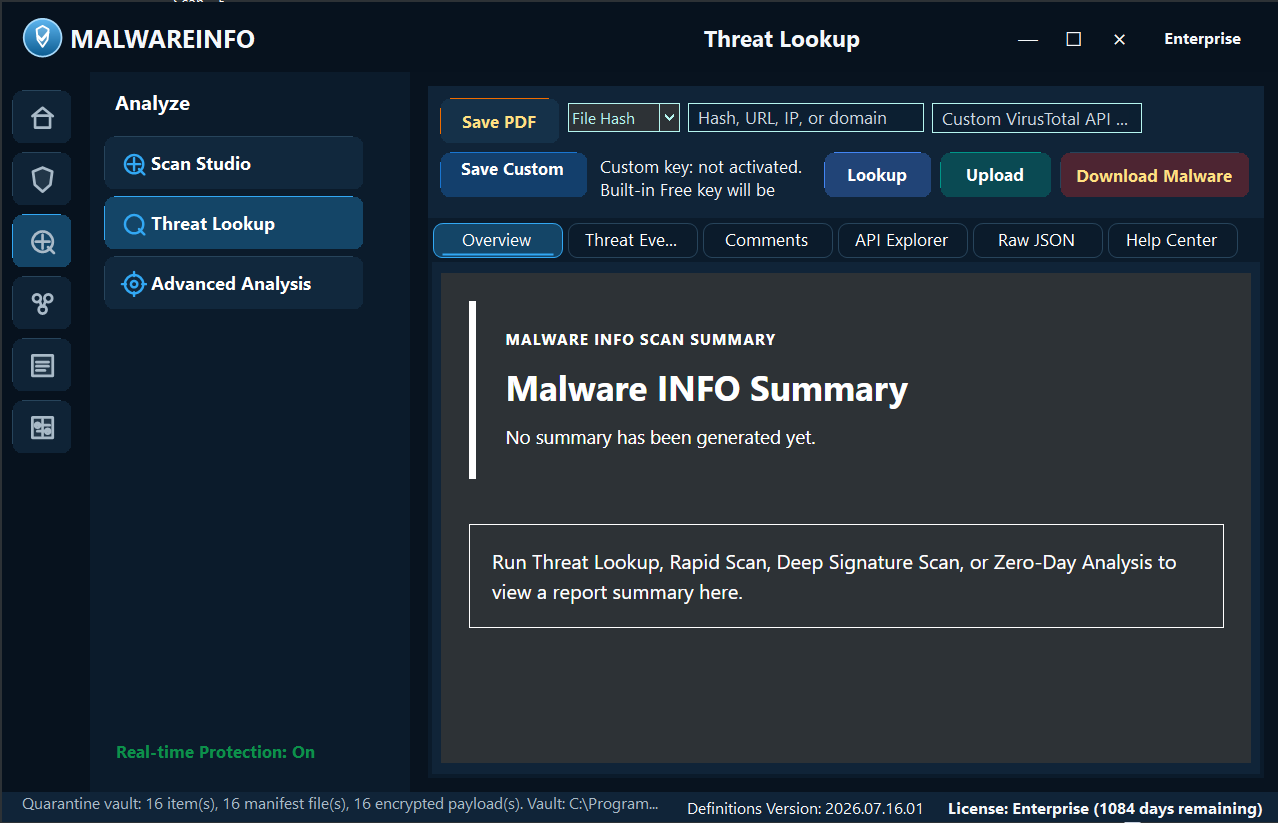The image size is (1278, 823).
Task: Open Threat Lookup page
Action: (x=233, y=223)
